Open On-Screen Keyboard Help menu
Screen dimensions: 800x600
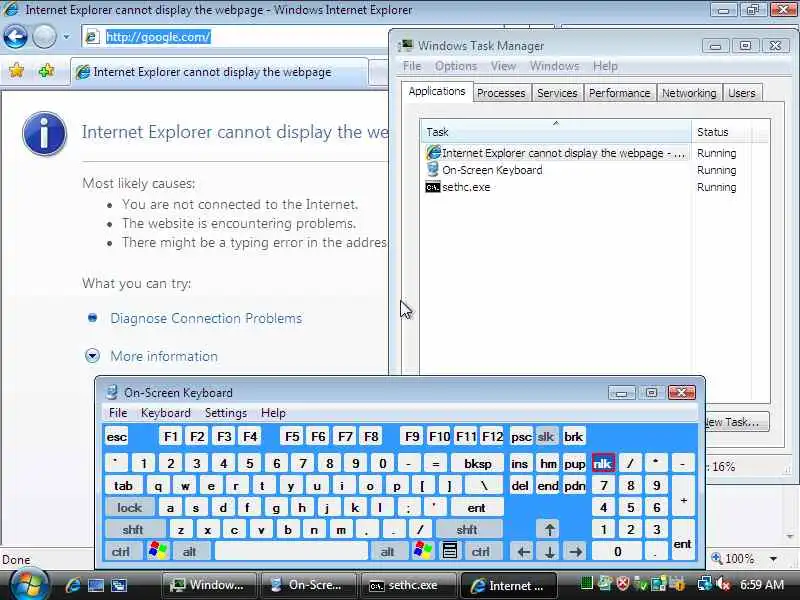coord(273,413)
